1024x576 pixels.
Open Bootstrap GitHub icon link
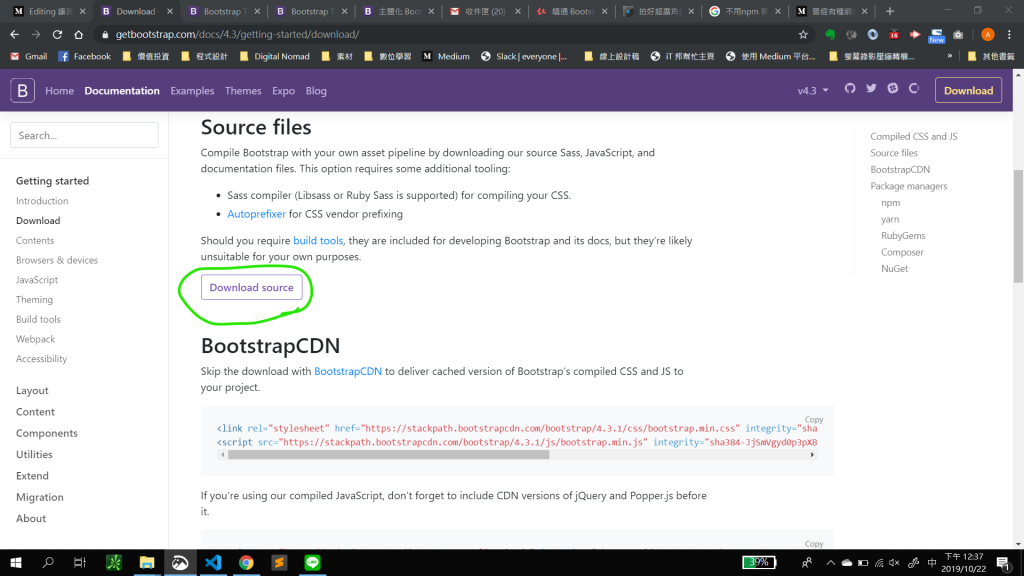850,88
